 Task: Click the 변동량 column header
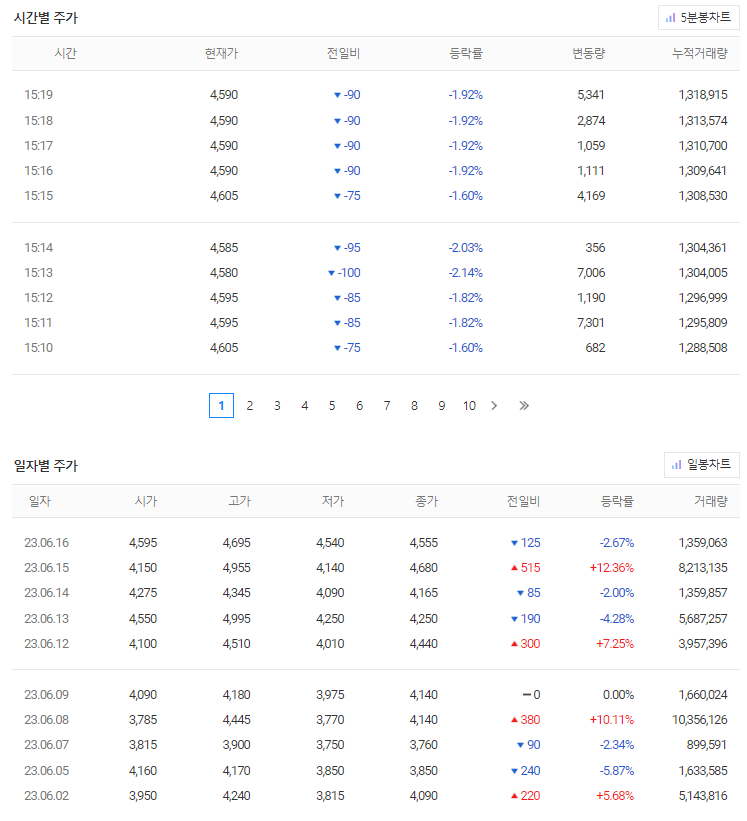pyautogui.click(x=588, y=53)
